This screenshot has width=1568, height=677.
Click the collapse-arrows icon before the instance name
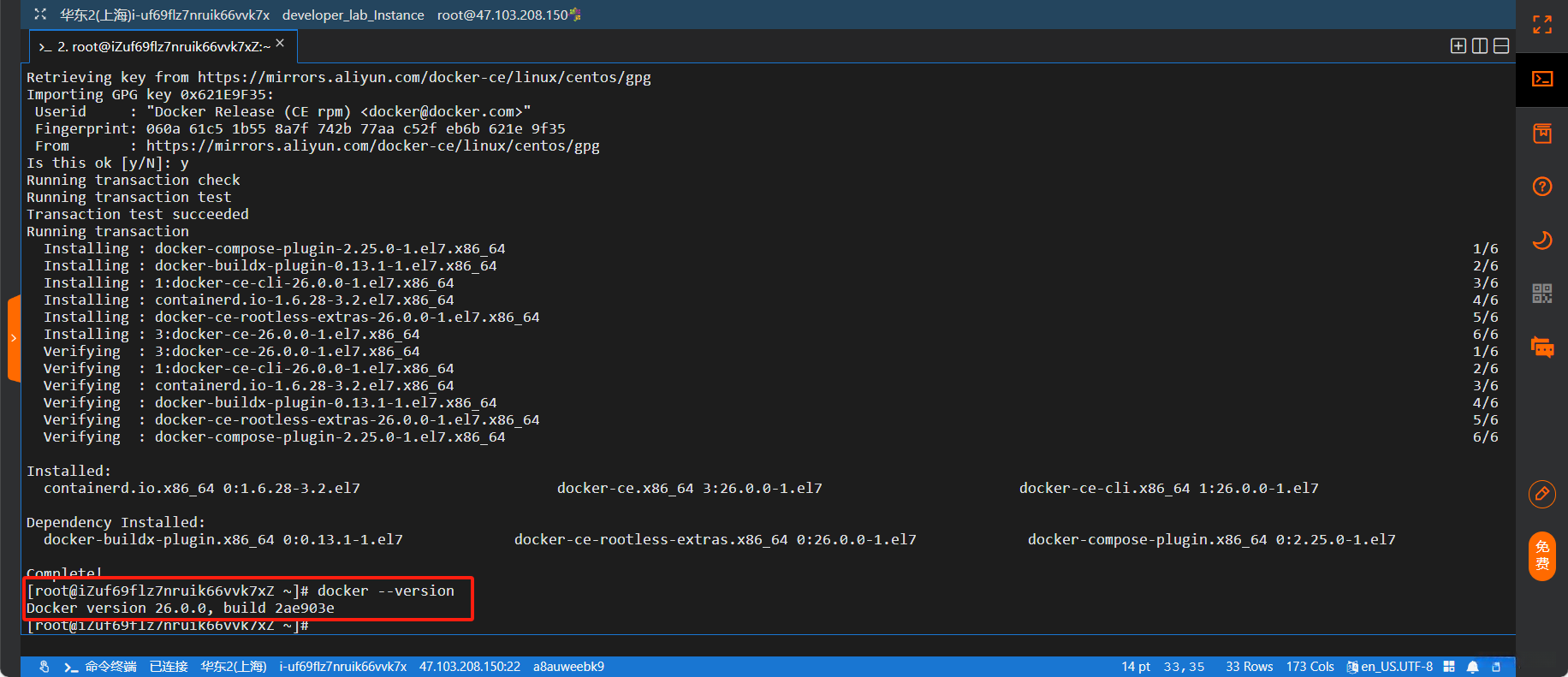(40, 15)
